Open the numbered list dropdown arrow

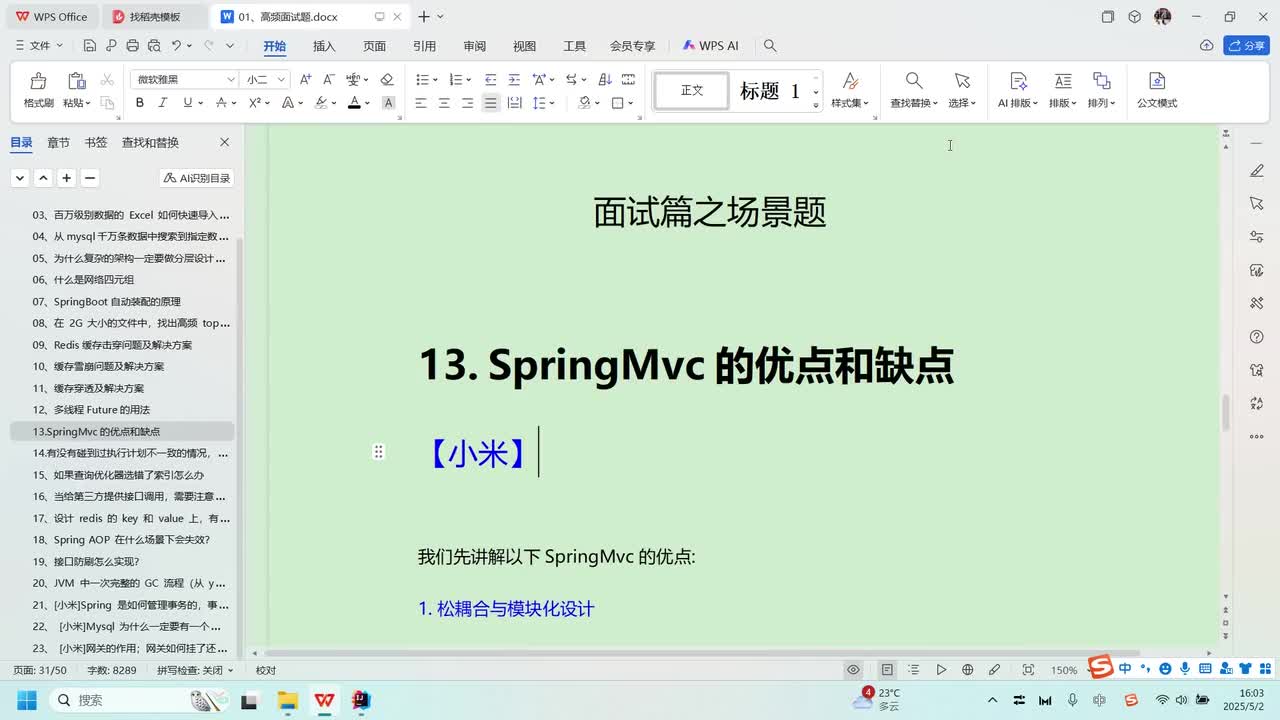(x=469, y=79)
